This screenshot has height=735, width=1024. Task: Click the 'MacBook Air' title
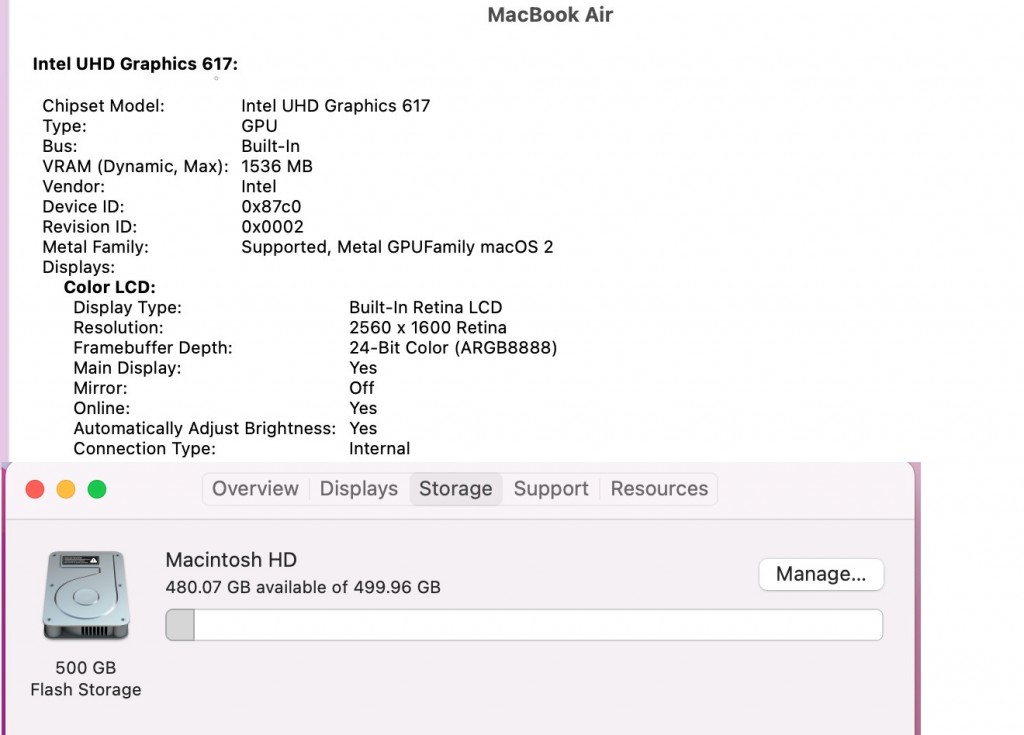pos(550,14)
